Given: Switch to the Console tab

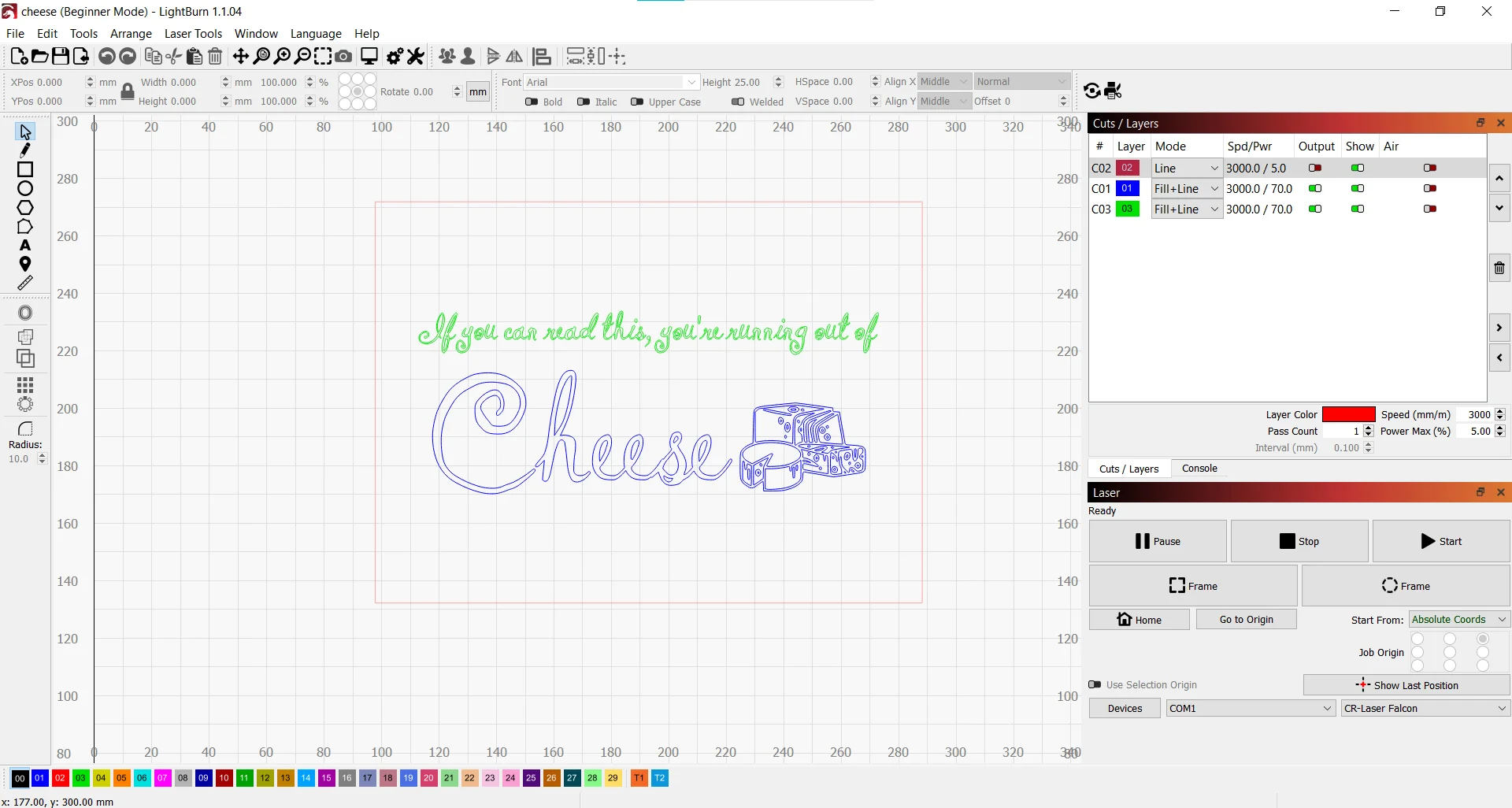Looking at the screenshot, I should click(x=1199, y=469).
